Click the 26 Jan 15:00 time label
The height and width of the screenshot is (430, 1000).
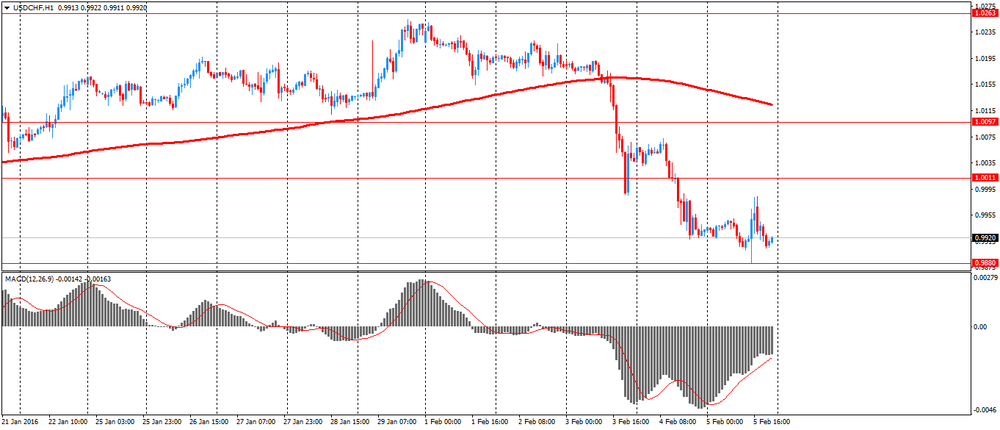click(x=207, y=422)
